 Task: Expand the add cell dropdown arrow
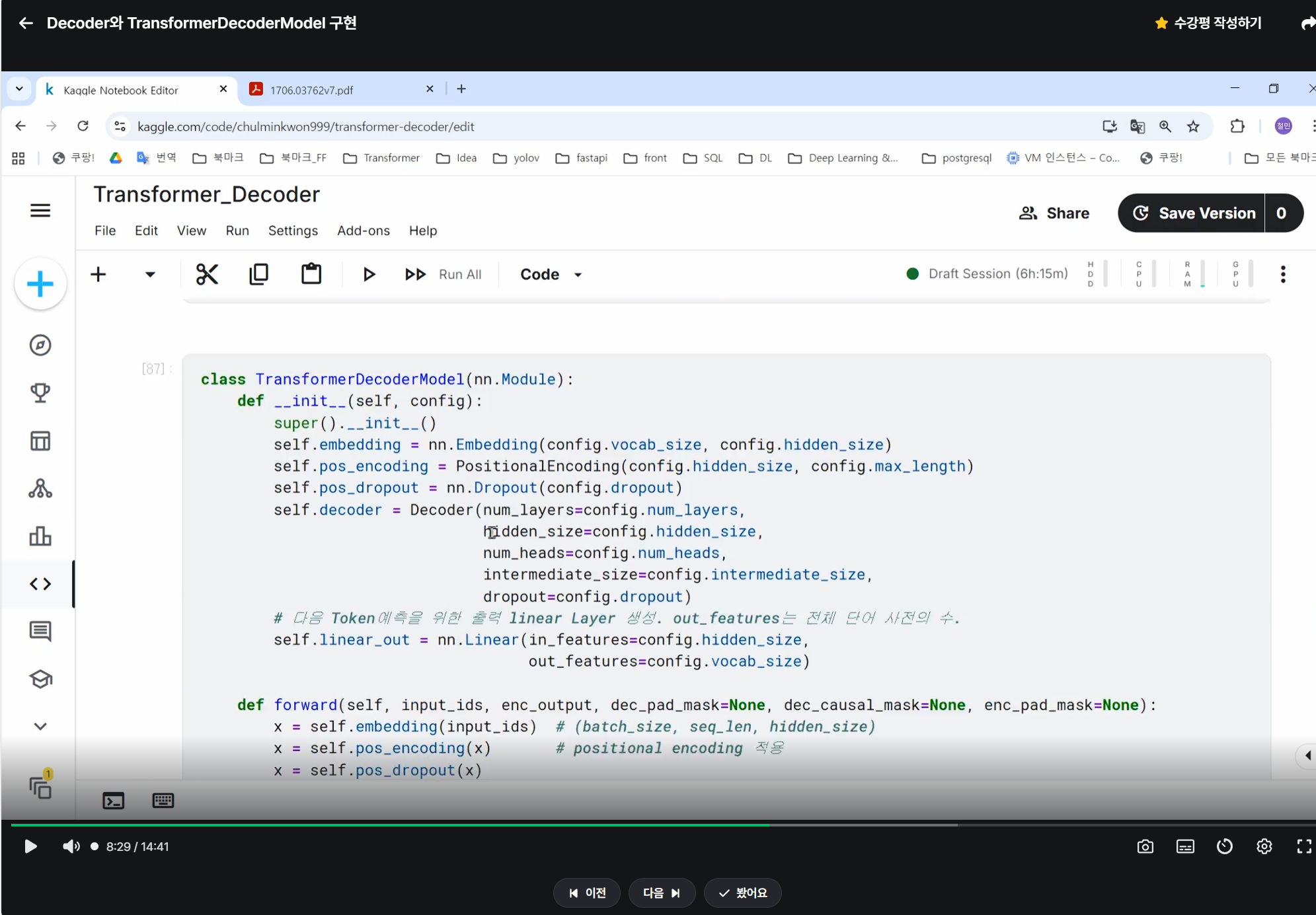point(150,274)
